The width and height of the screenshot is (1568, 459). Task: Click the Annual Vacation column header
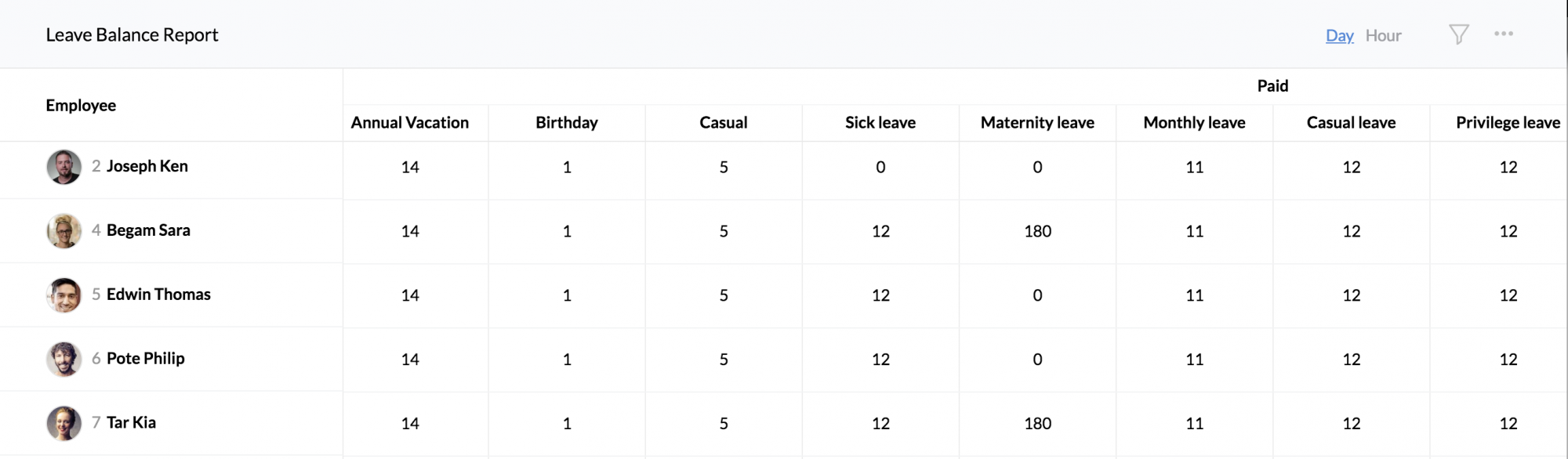(x=409, y=123)
